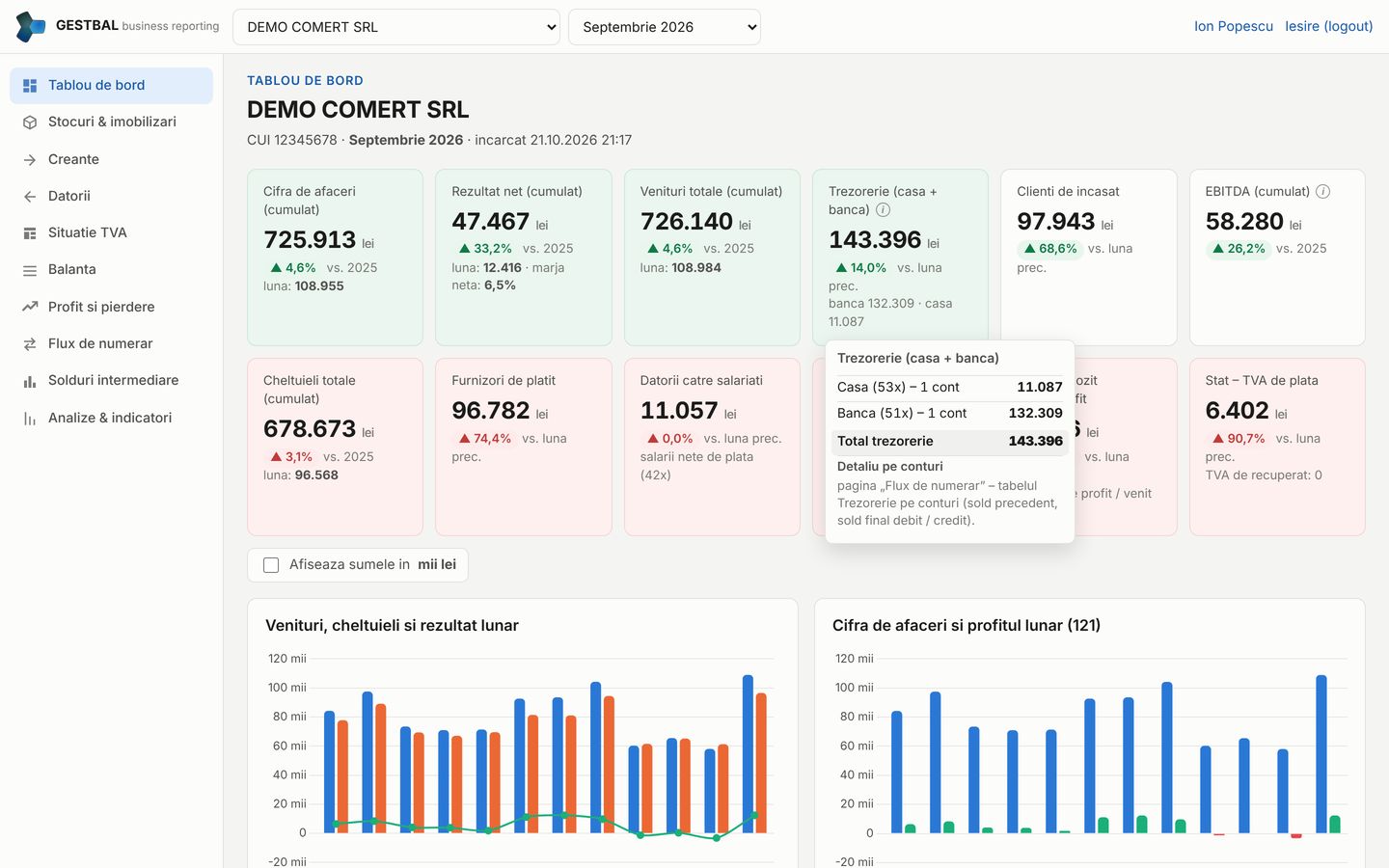Navigate to Flux de numerar
This screenshot has width=1389, height=868.
pos(112,344)
